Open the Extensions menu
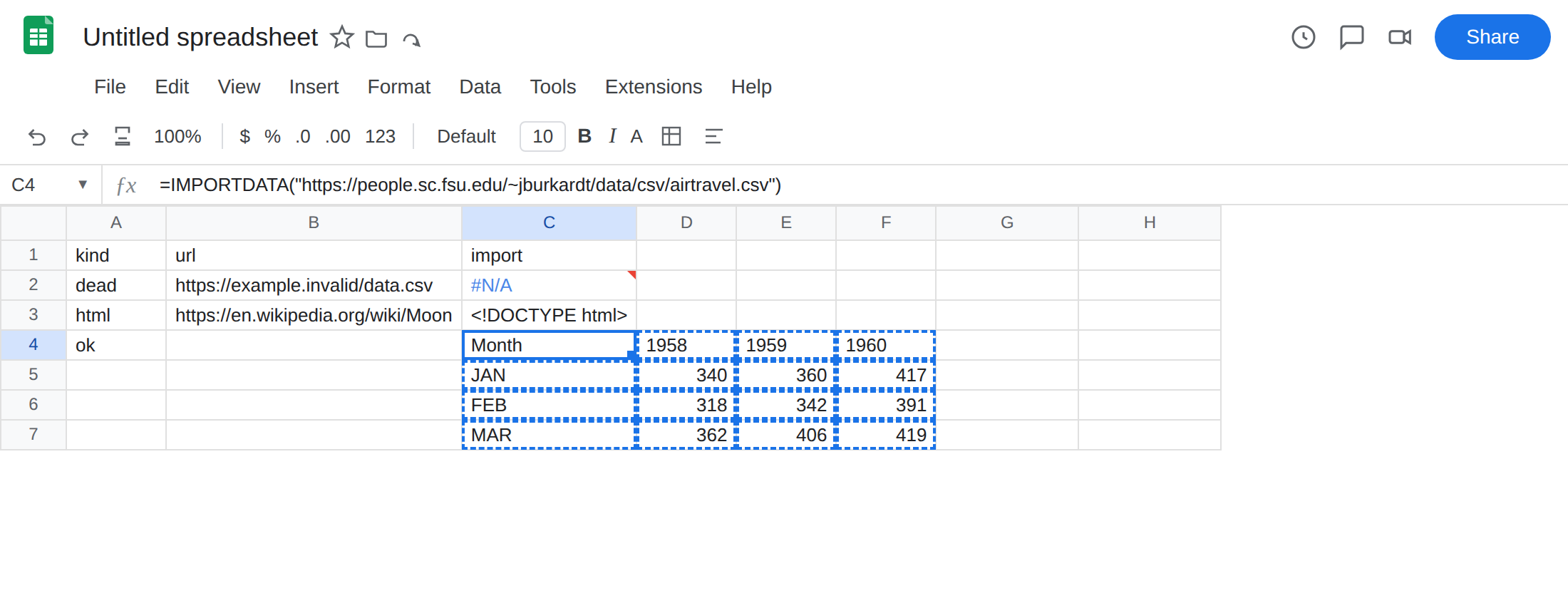 (x=654, y=87)
